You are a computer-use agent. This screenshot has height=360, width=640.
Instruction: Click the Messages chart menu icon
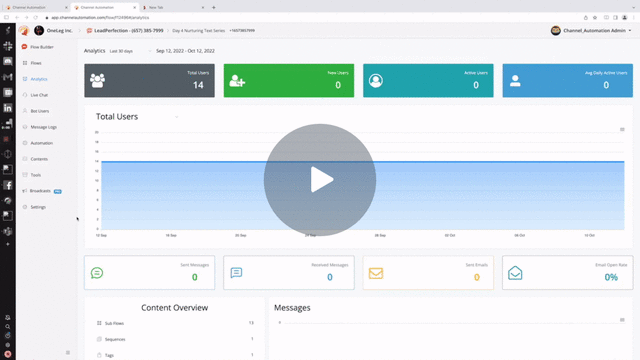(x=622, y=320)
